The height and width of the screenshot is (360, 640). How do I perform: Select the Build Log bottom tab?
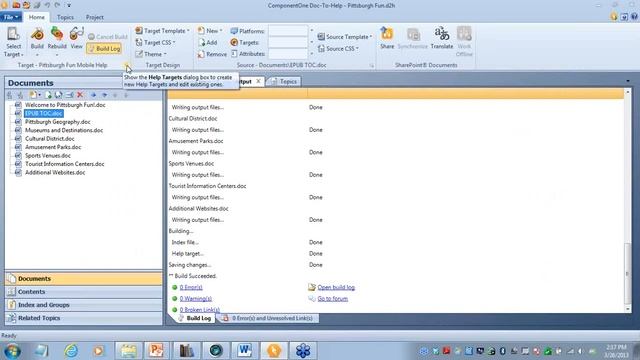[x=195, y=318]
